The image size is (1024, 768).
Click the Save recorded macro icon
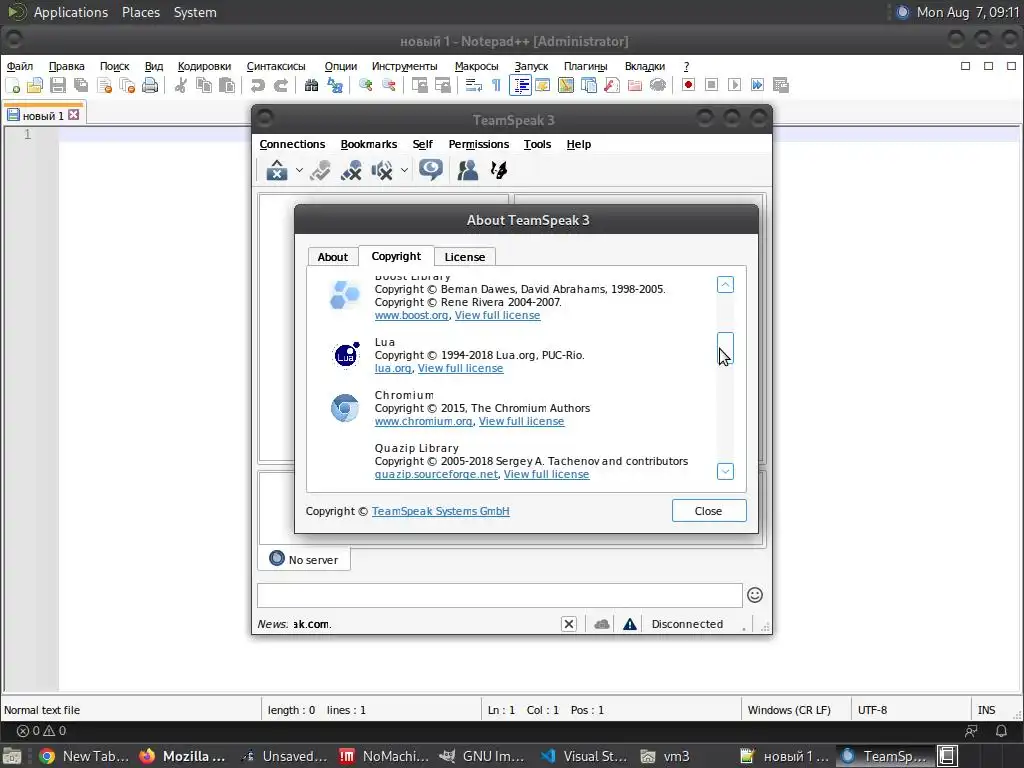tap(781, 85)
